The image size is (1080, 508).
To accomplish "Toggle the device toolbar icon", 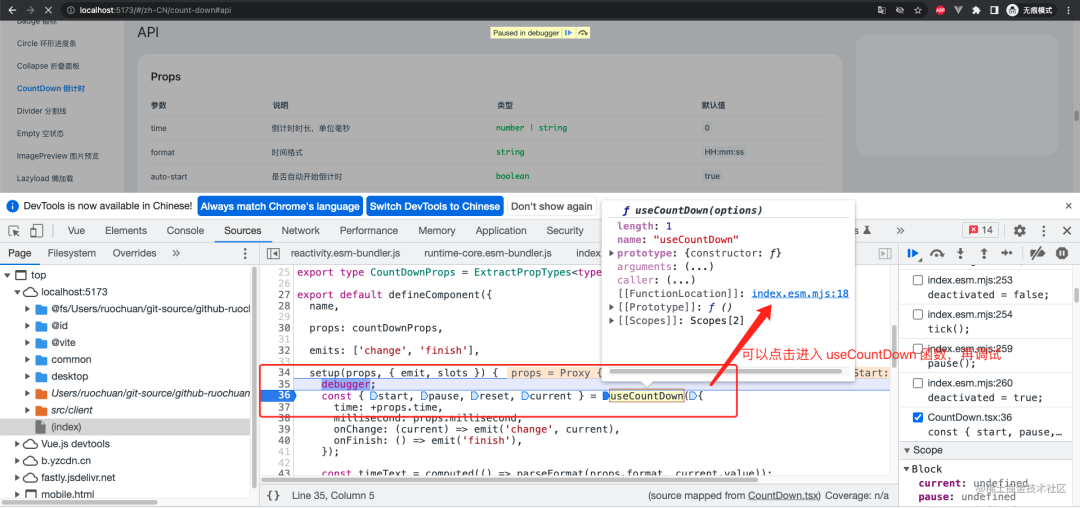I will click(37, 231).
